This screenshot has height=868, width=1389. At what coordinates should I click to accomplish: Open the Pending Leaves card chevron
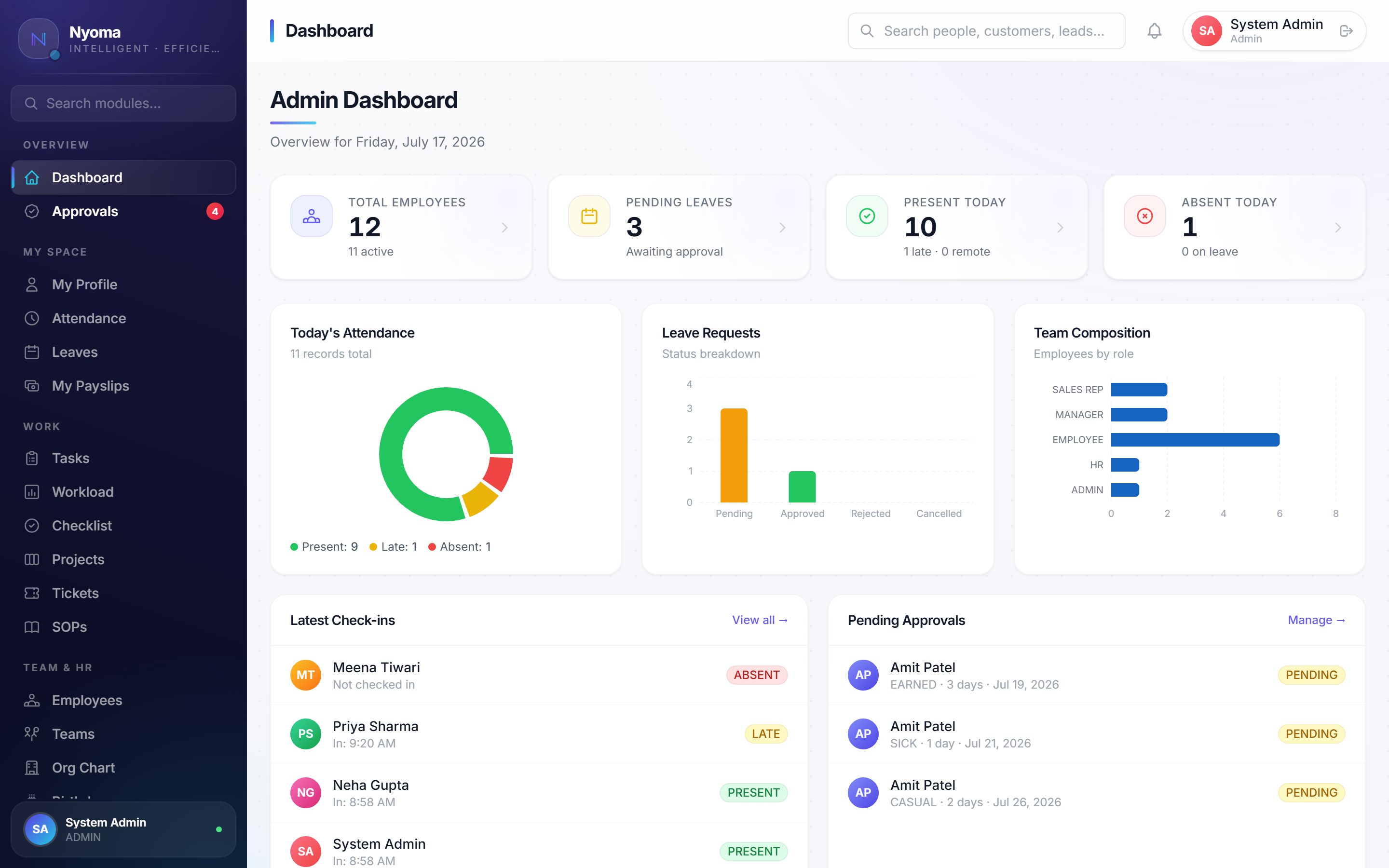tap(782, 228)
